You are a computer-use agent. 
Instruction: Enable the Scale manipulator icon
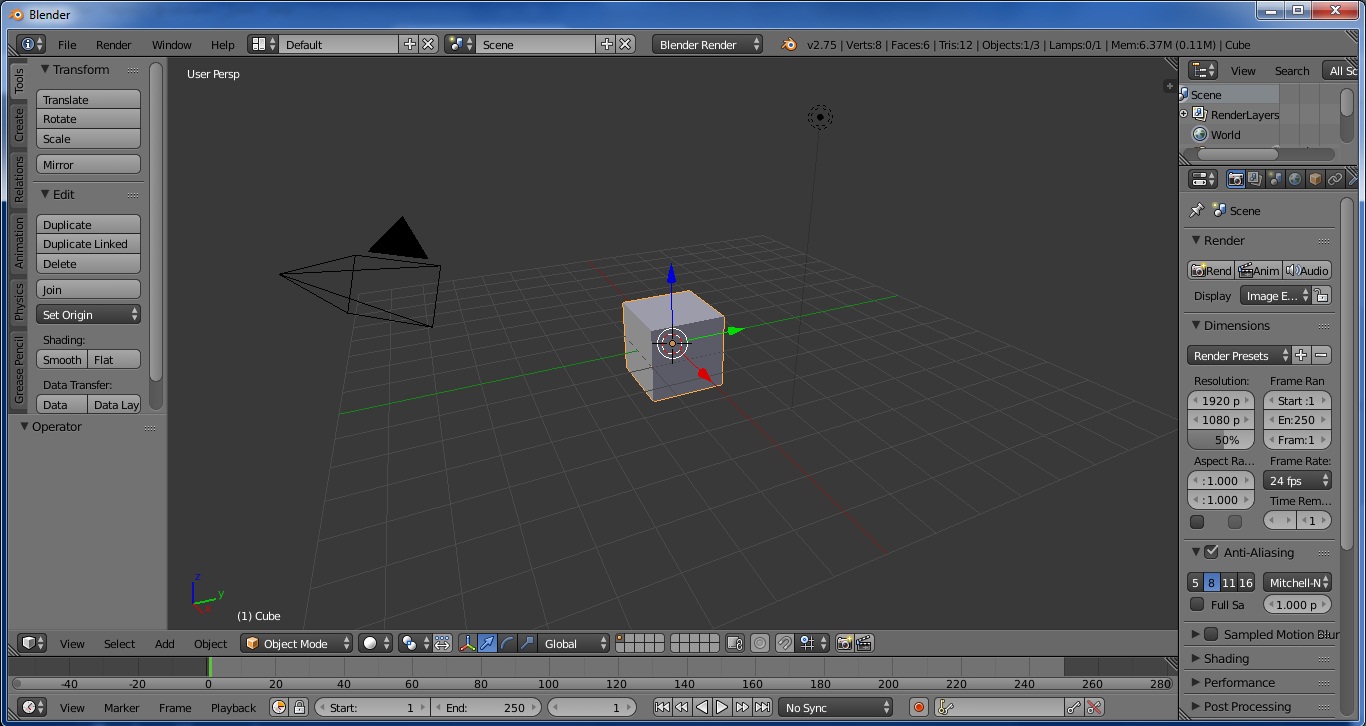tap(526, 643)
